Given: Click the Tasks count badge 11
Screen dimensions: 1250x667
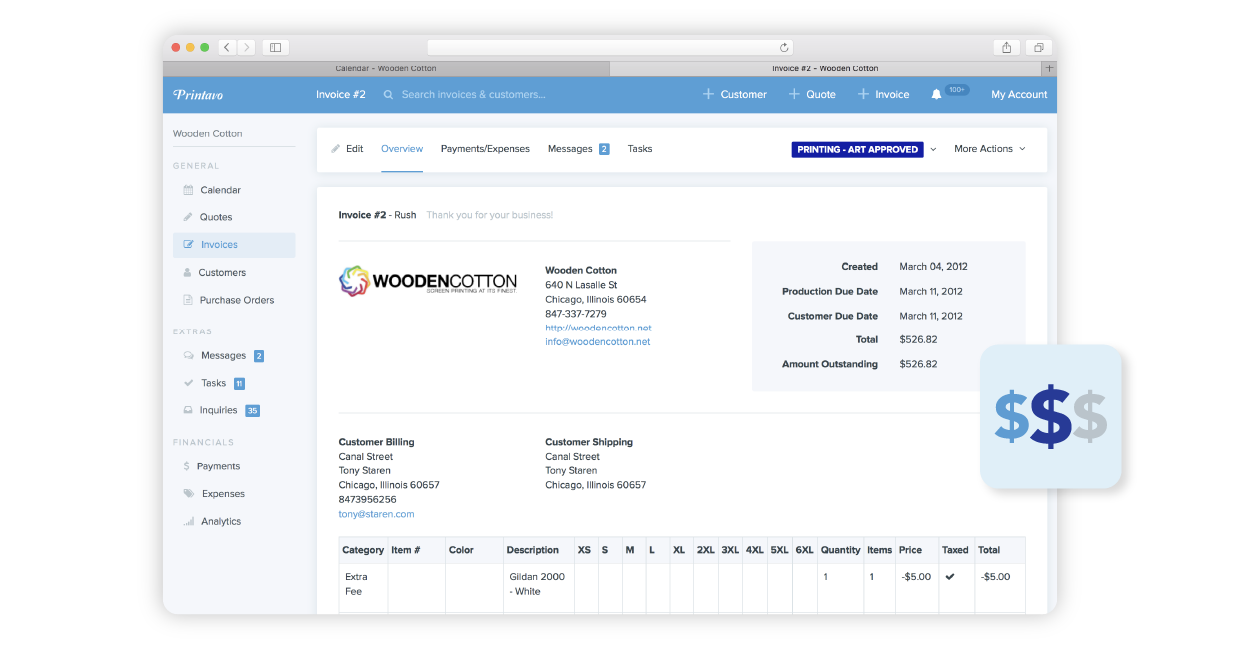Looking at the screenshot, I should (x=239, y=383).
